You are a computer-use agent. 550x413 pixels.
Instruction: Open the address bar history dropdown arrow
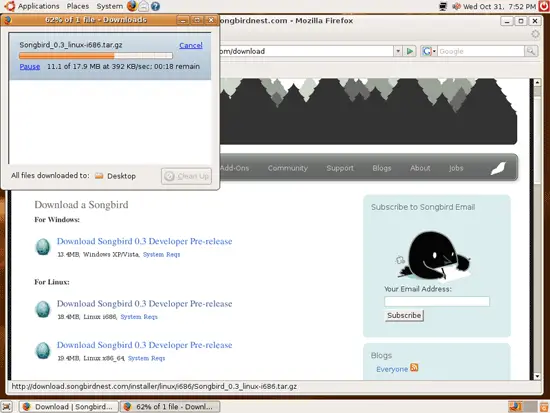(398, 51)
